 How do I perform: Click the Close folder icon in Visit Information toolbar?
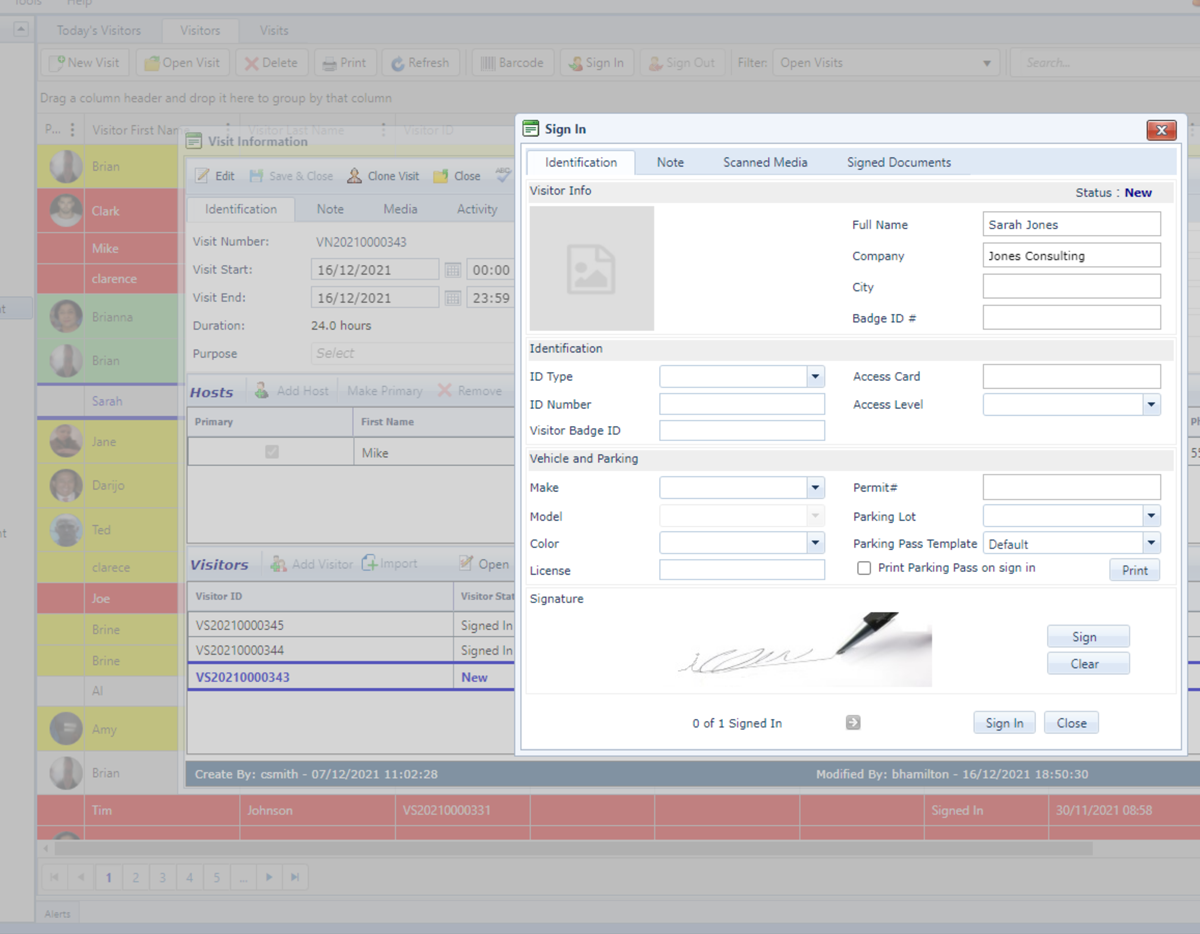(441, 176)
